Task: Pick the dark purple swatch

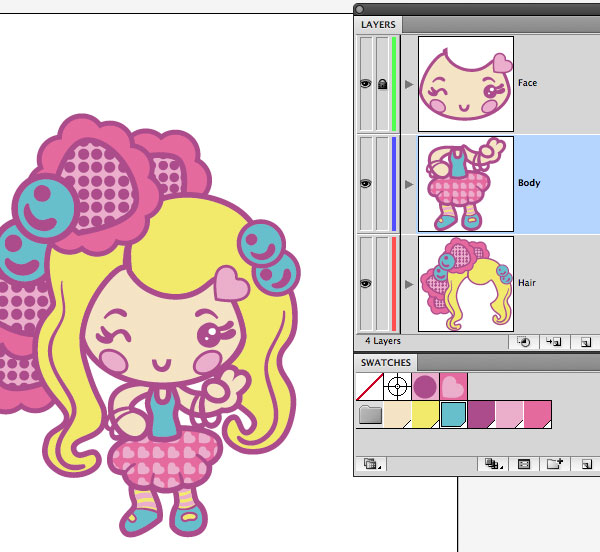Action: pyautogui.click(x=481, y=415)
